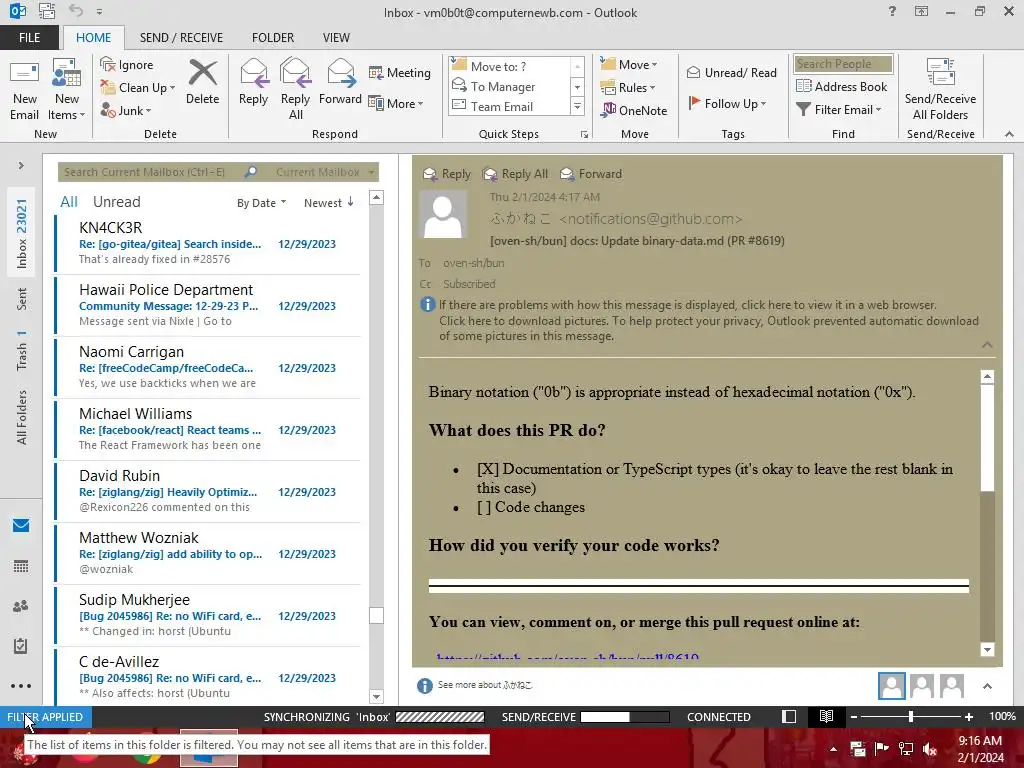Open the Hawaii Police Department email
The height and width of the screenshot is (768, 1024).
208,305
